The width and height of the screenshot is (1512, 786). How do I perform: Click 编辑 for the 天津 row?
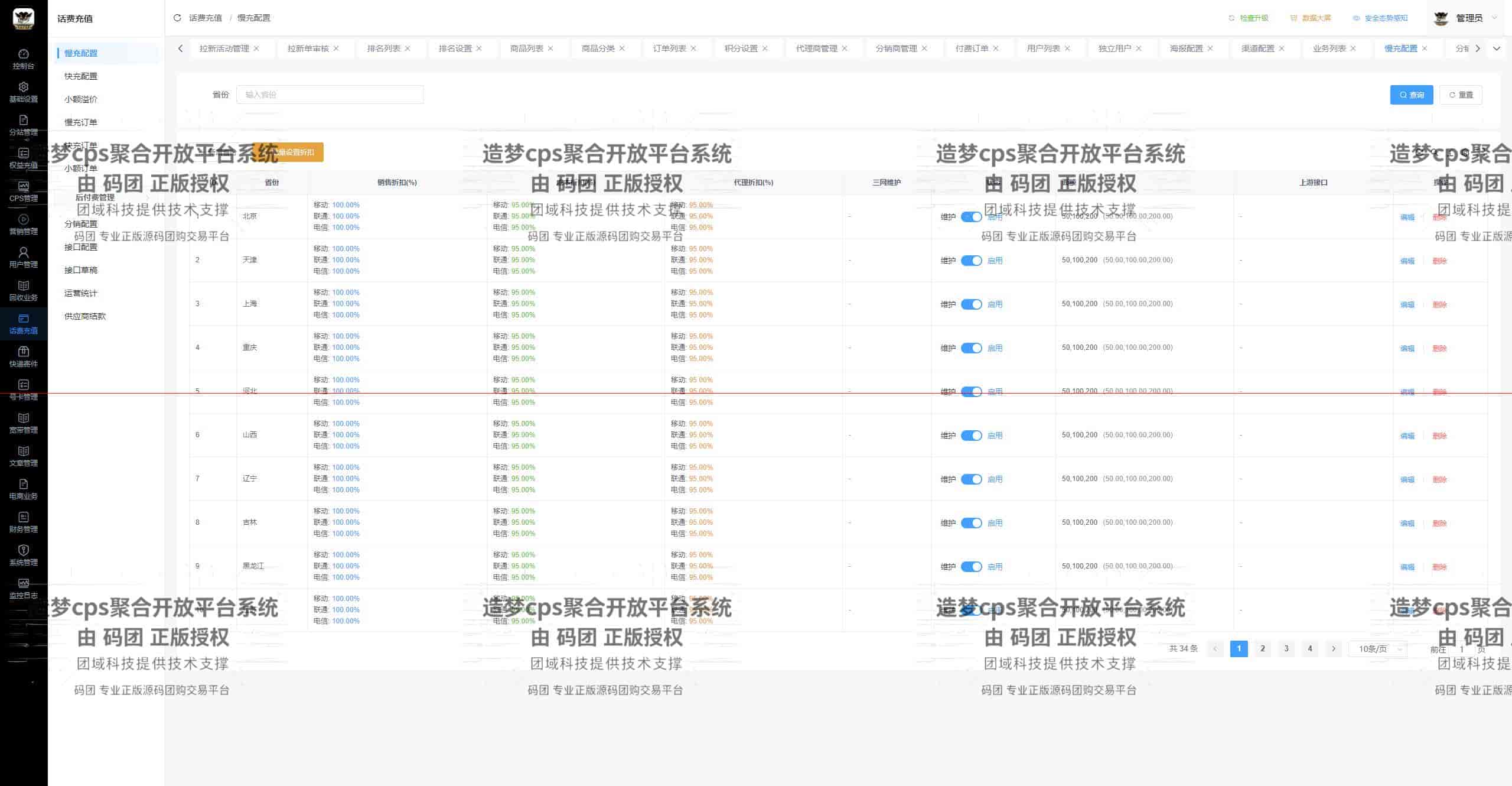point(1407,261)
